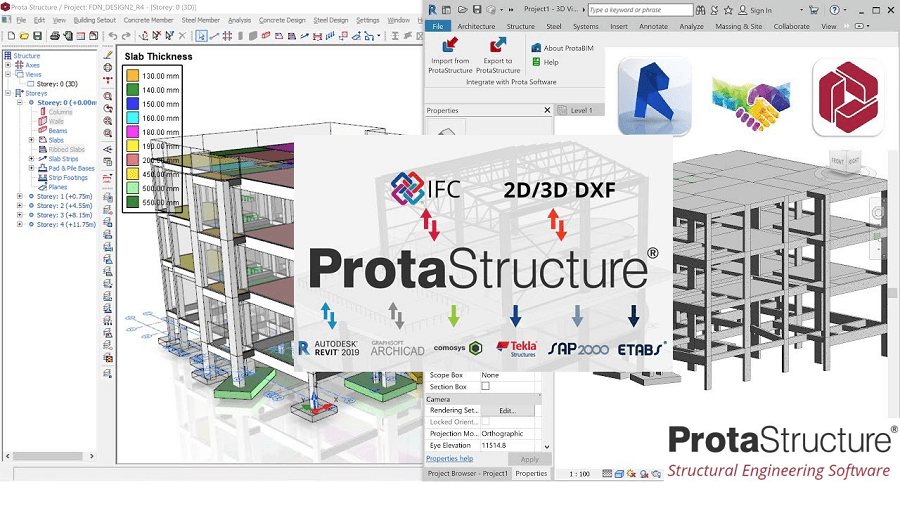
Task: Click Open folder icon in ProtaStructure toolbar
Action: 24,36
